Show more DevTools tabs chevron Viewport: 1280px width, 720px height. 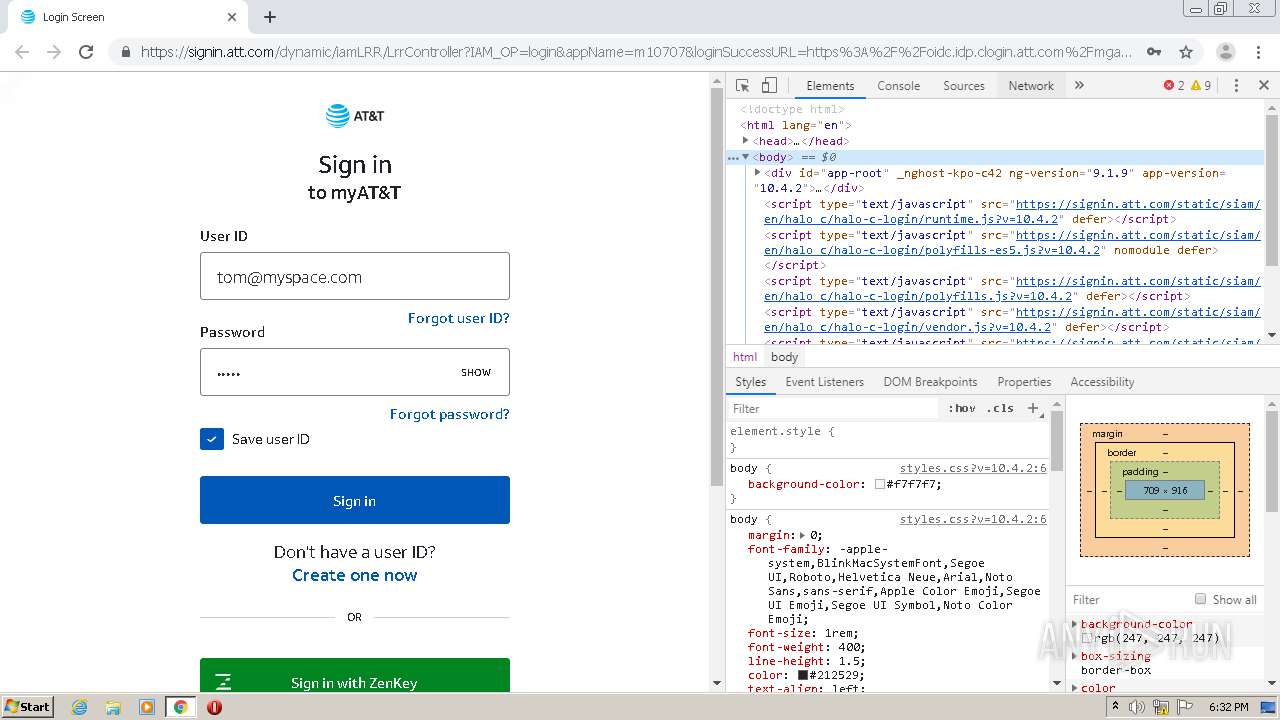1079,86
